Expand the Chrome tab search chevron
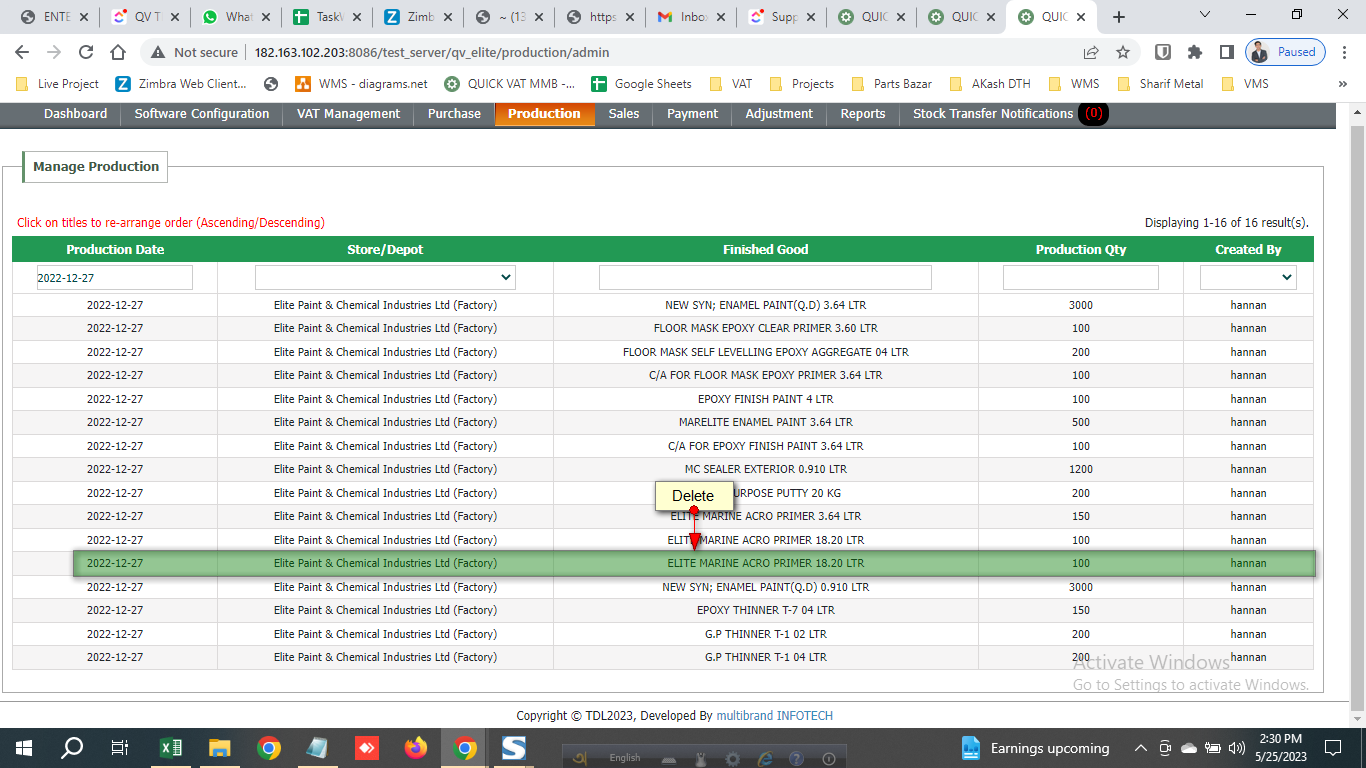The height and width of the screenshot is (768, 1366). coord(1205,15)
